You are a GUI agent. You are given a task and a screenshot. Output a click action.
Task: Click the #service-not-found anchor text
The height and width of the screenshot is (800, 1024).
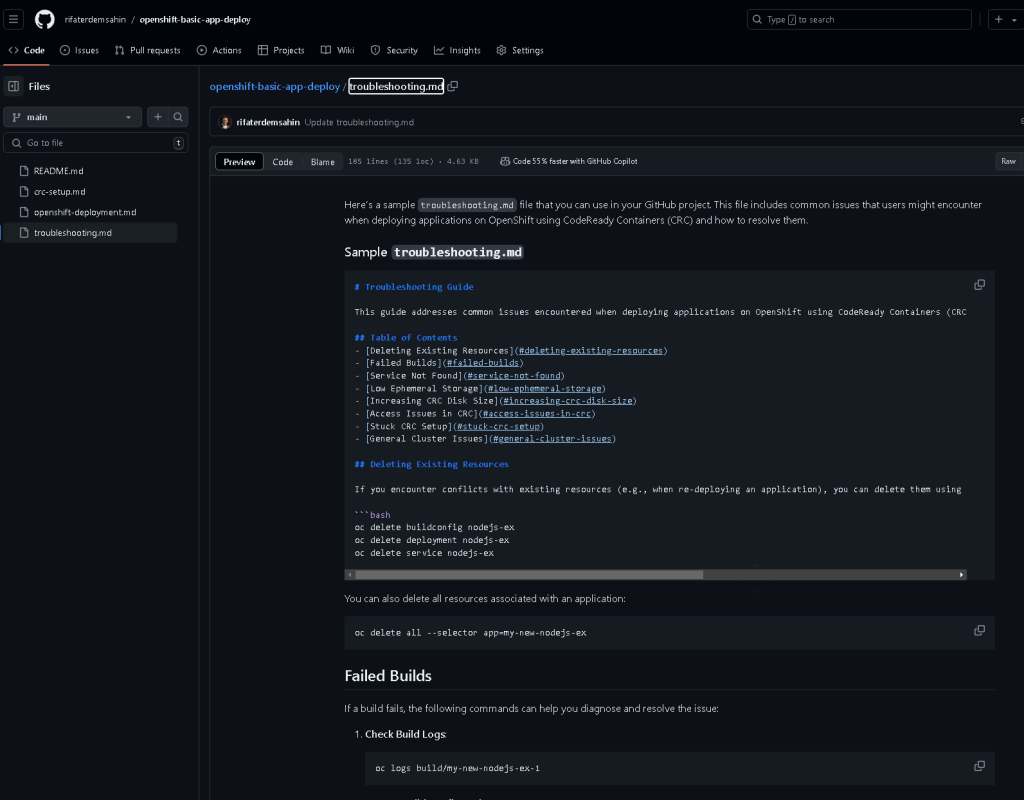pos(513,376)
